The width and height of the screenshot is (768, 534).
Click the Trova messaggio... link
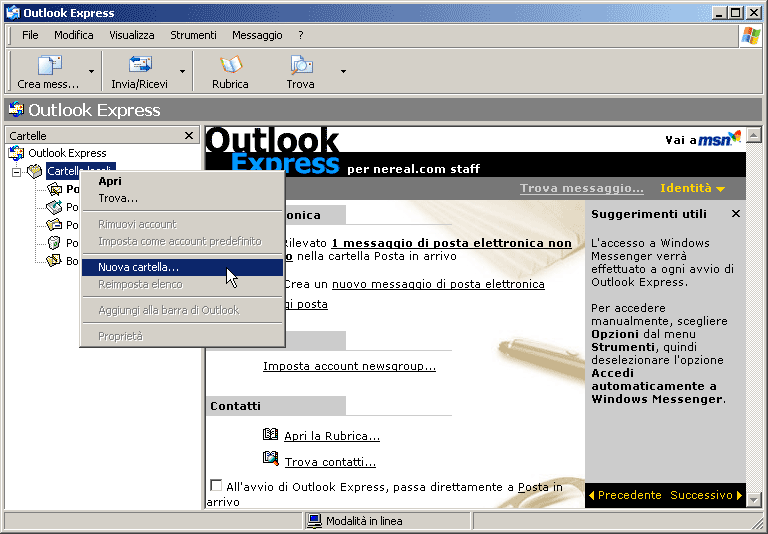(582, 188)
